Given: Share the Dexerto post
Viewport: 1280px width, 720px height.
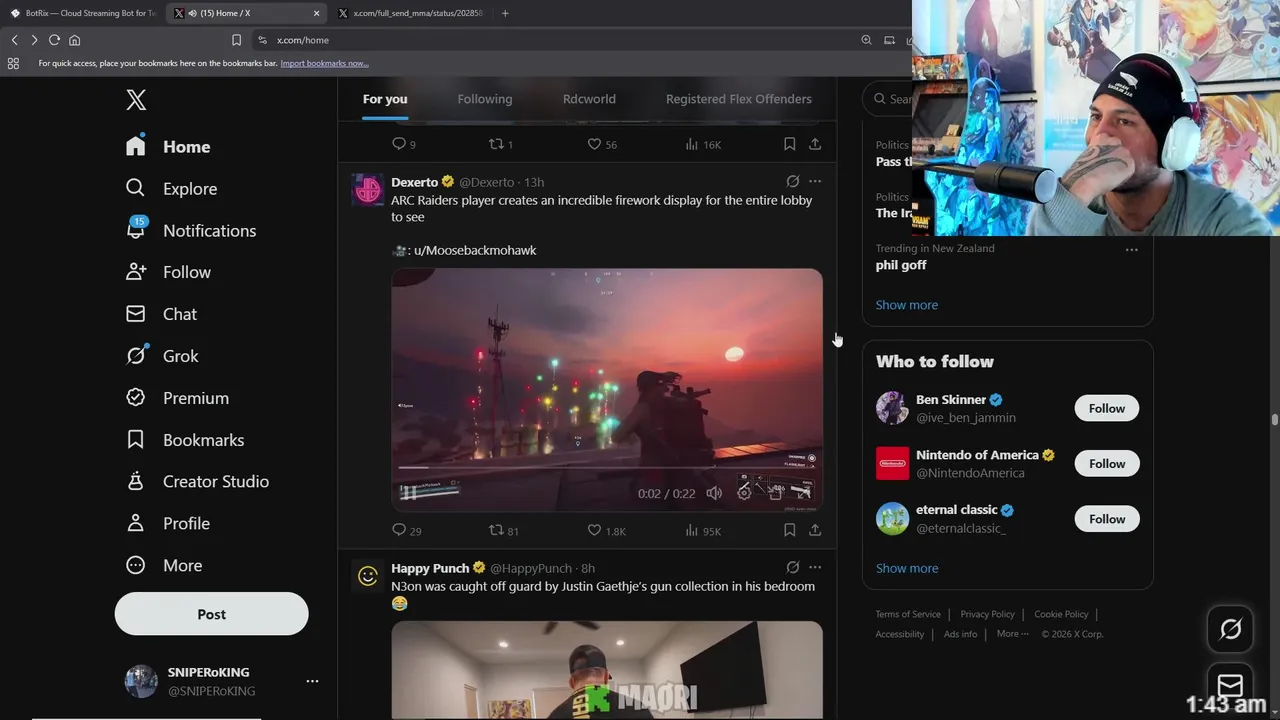Looking at the screenshot, I should pyautogui.click(x=815, y=530).
